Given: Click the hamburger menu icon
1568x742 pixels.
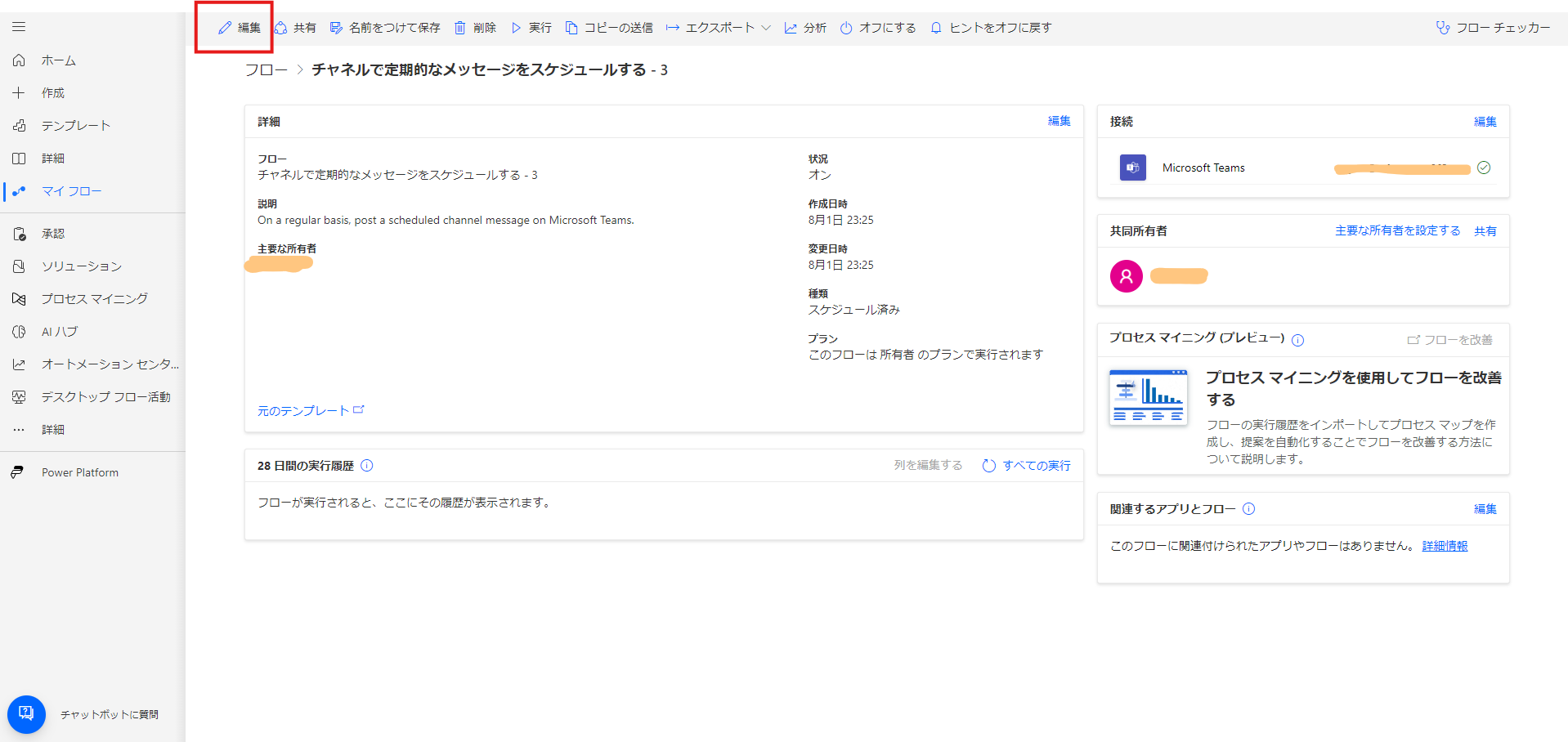Looking at the screenshot, I should click(19, 27).
